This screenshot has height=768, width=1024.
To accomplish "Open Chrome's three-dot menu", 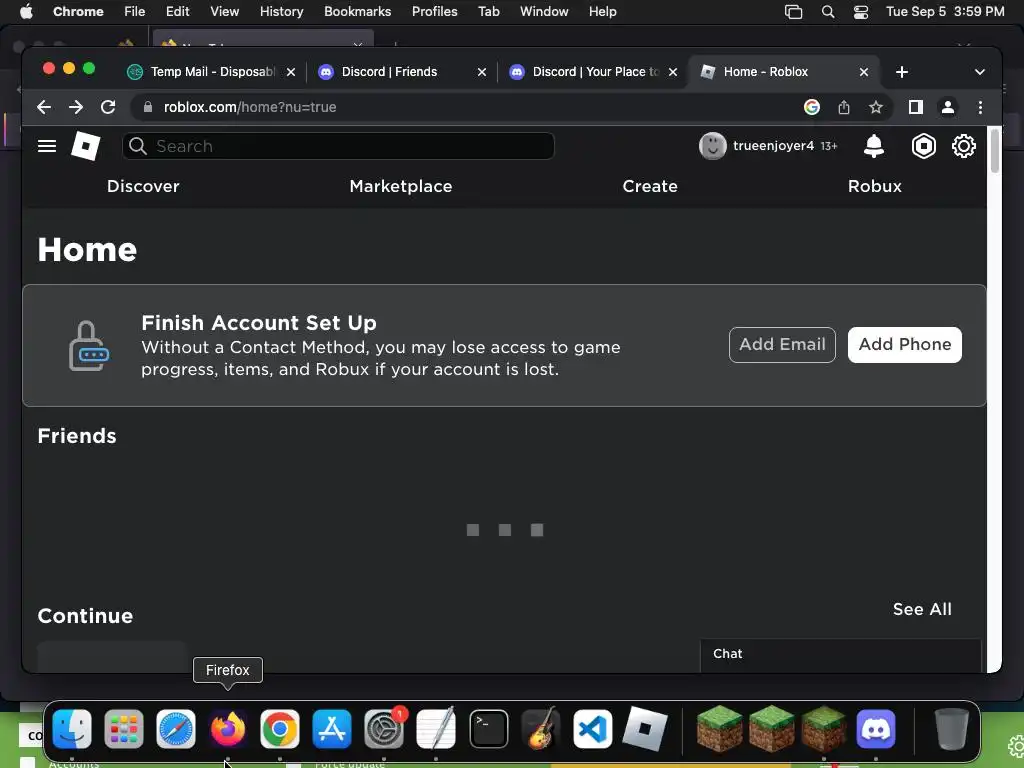I will coord(980,107).
